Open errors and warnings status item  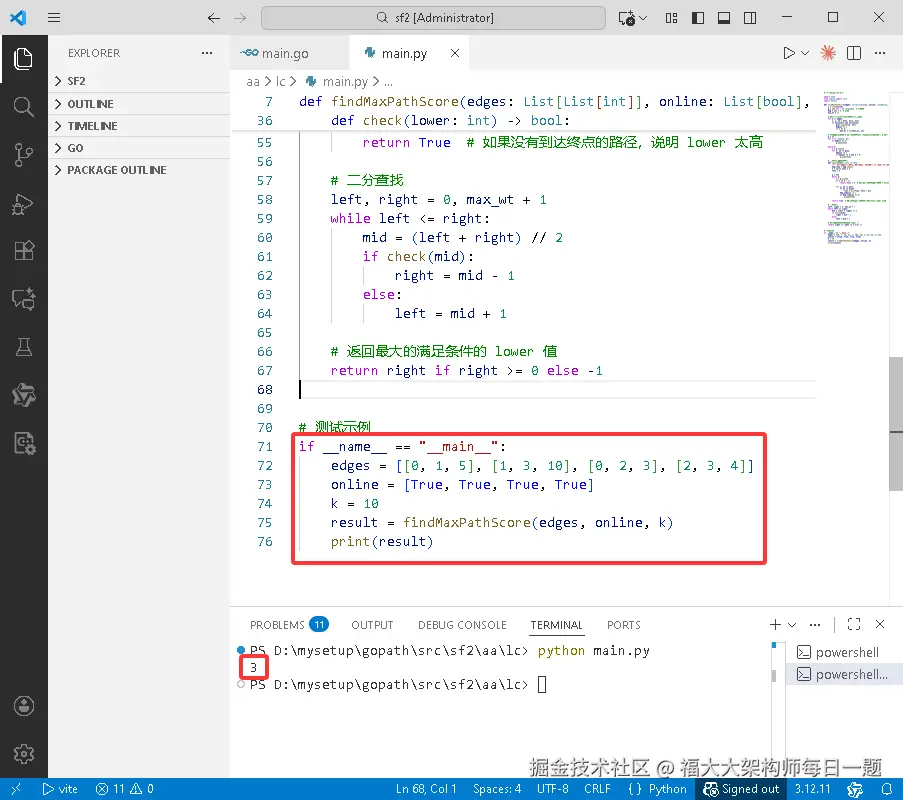coord(125,789)
